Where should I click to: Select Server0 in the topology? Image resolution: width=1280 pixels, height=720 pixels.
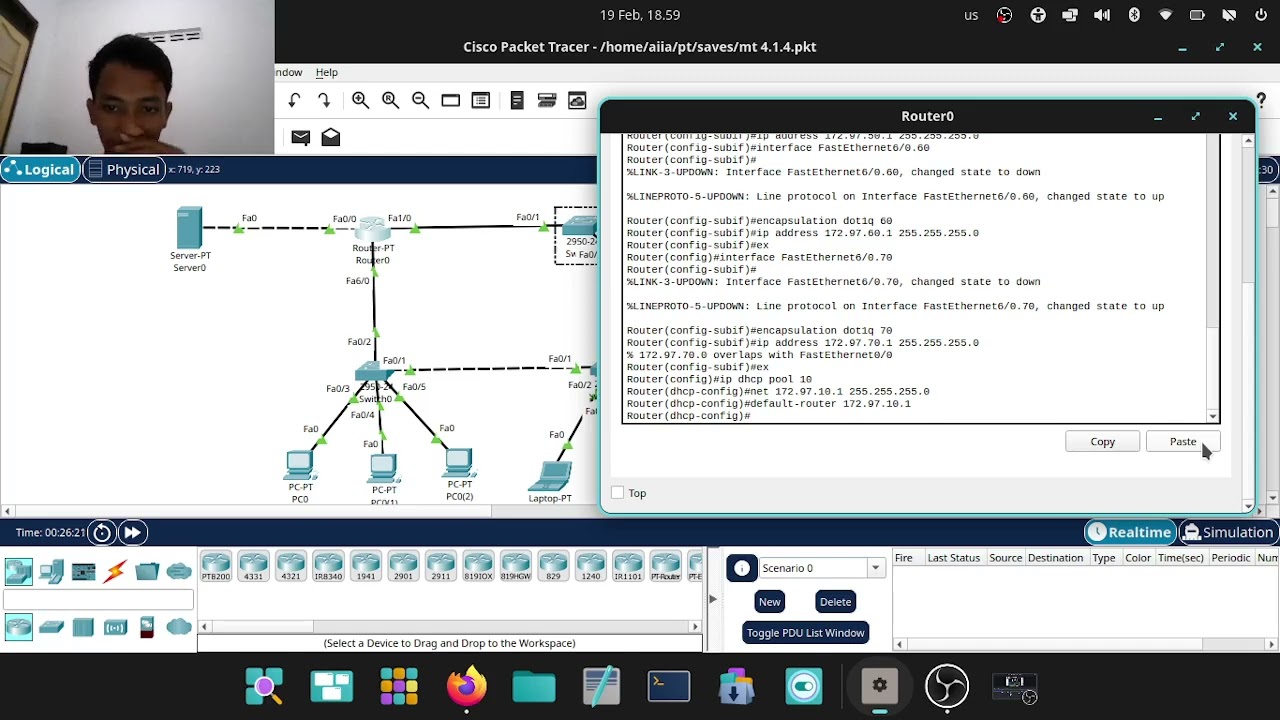(x=189, y=228)
